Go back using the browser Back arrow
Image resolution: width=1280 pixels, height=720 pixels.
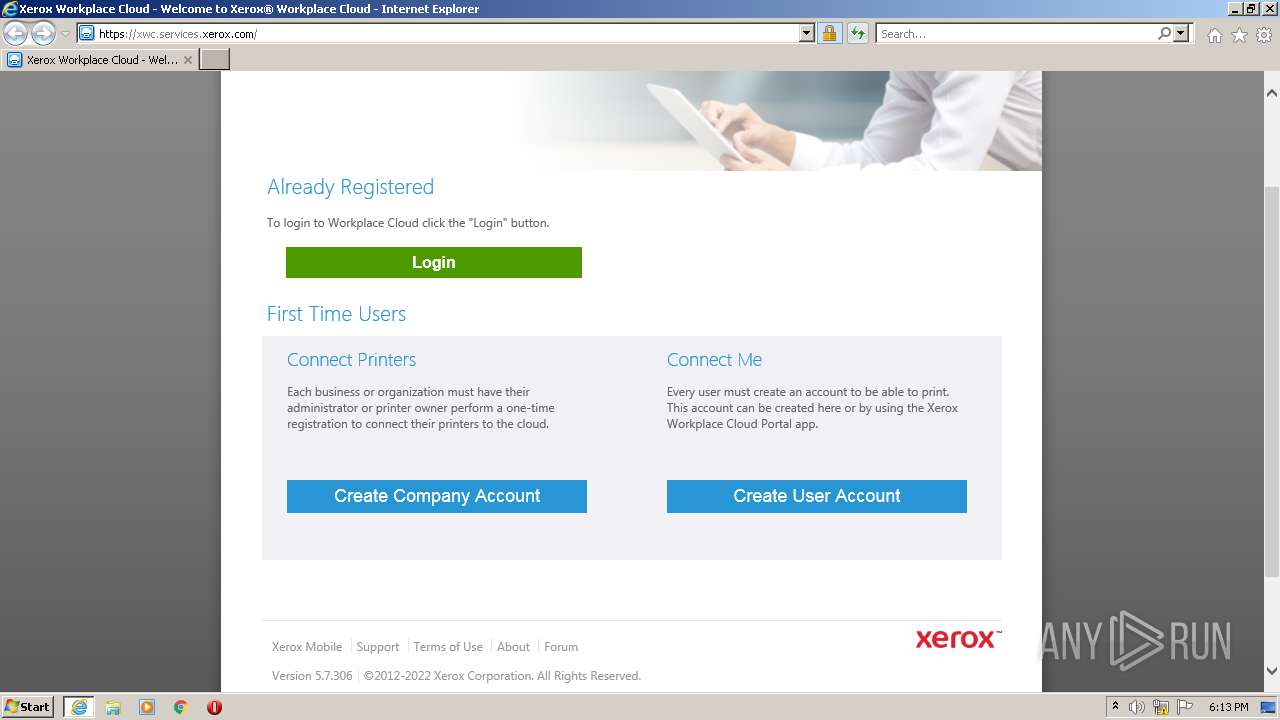pyautogui.click(x=16, y=34)
